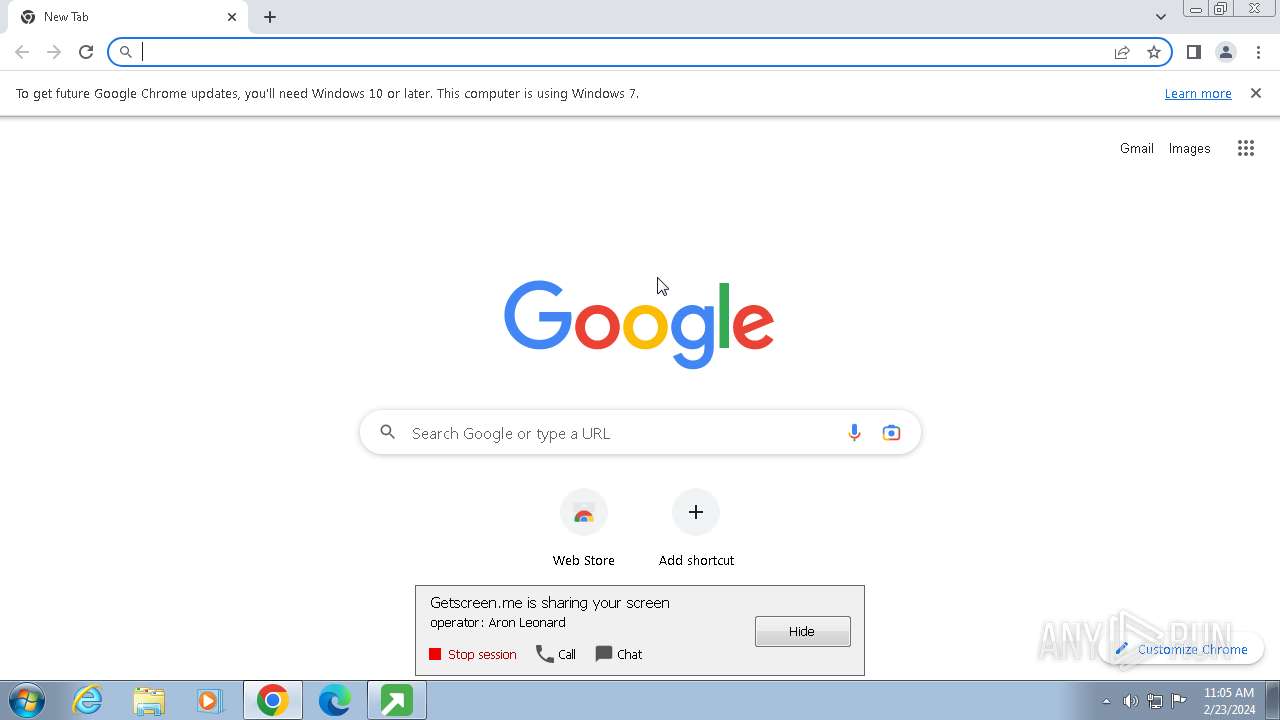
Task: Open the Getscreen.me taskbar app
Action: coord(397,701)
